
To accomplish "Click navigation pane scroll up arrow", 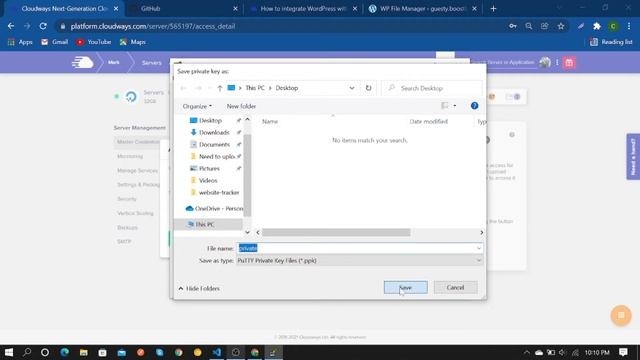I will coord(247,120).
